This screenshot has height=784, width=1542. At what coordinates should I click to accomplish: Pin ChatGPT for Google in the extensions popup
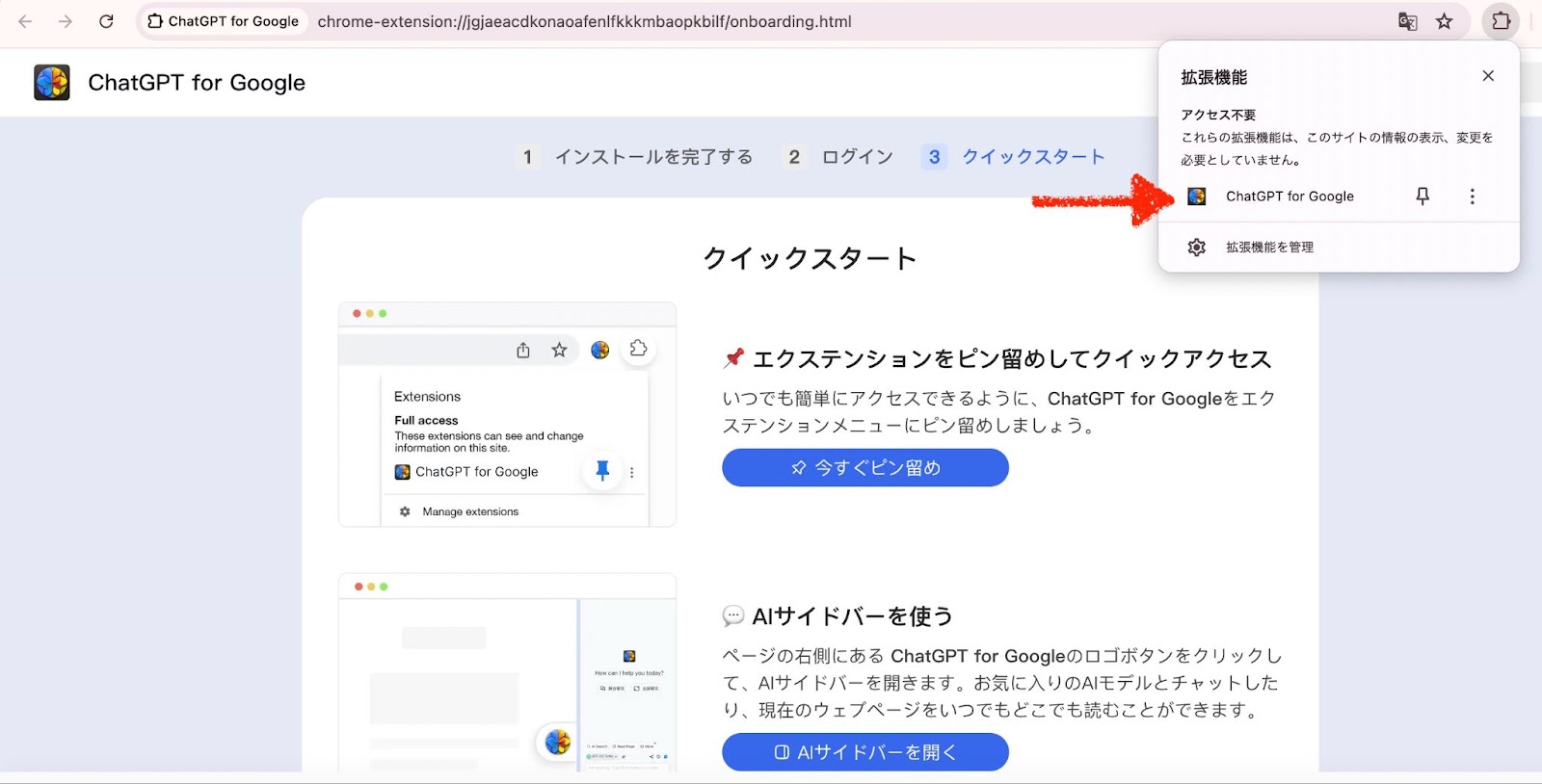point(1422,196)
